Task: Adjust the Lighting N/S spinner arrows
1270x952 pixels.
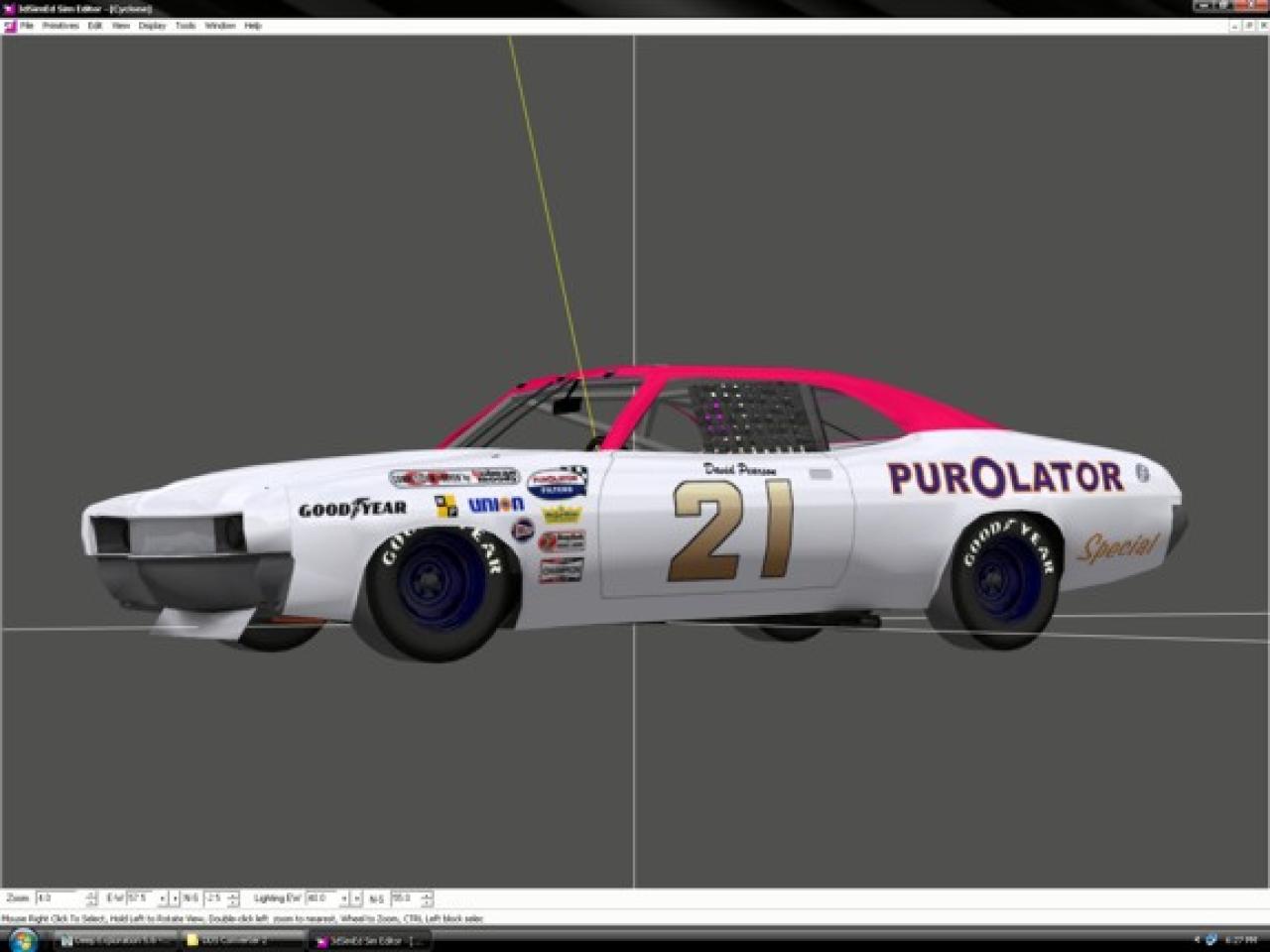Action: tap(427, 898)
